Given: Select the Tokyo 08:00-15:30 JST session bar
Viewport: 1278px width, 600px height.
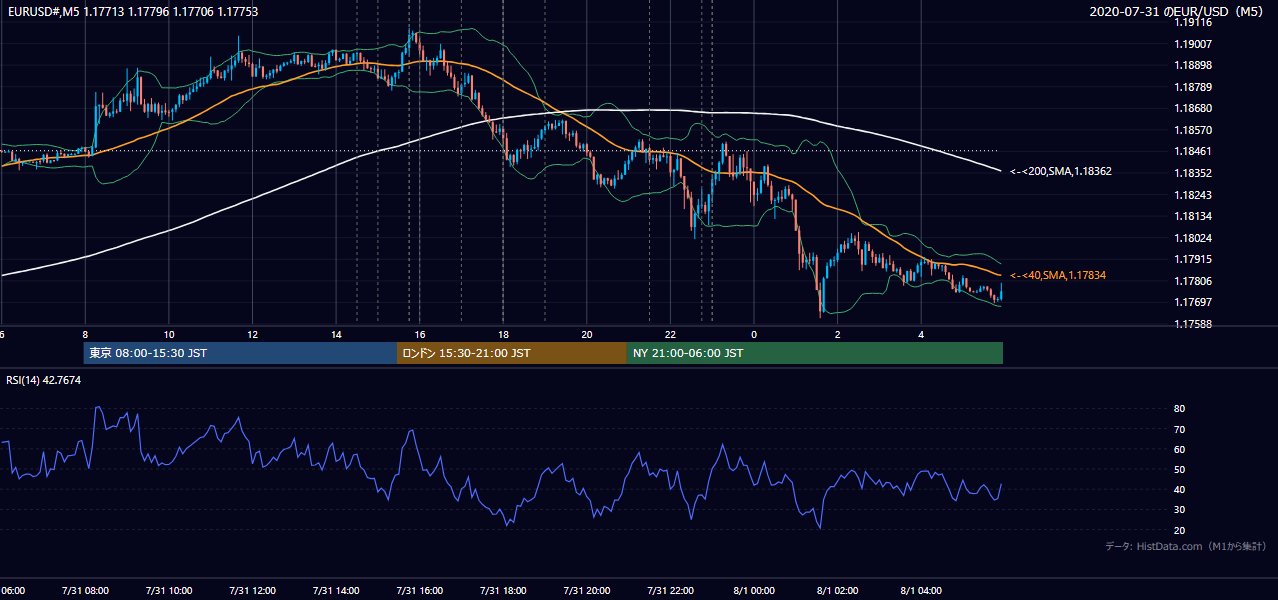Looking at the screenshot, I should click(241, 353).
